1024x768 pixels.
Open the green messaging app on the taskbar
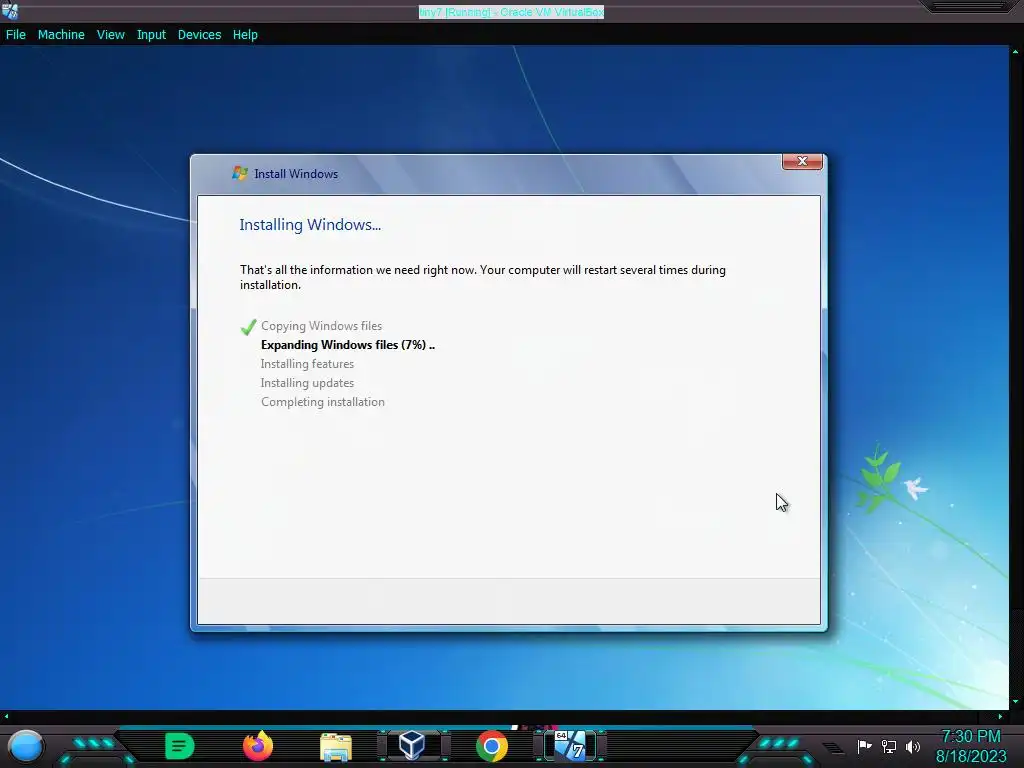pyautogui.click(x=180, y=746)
